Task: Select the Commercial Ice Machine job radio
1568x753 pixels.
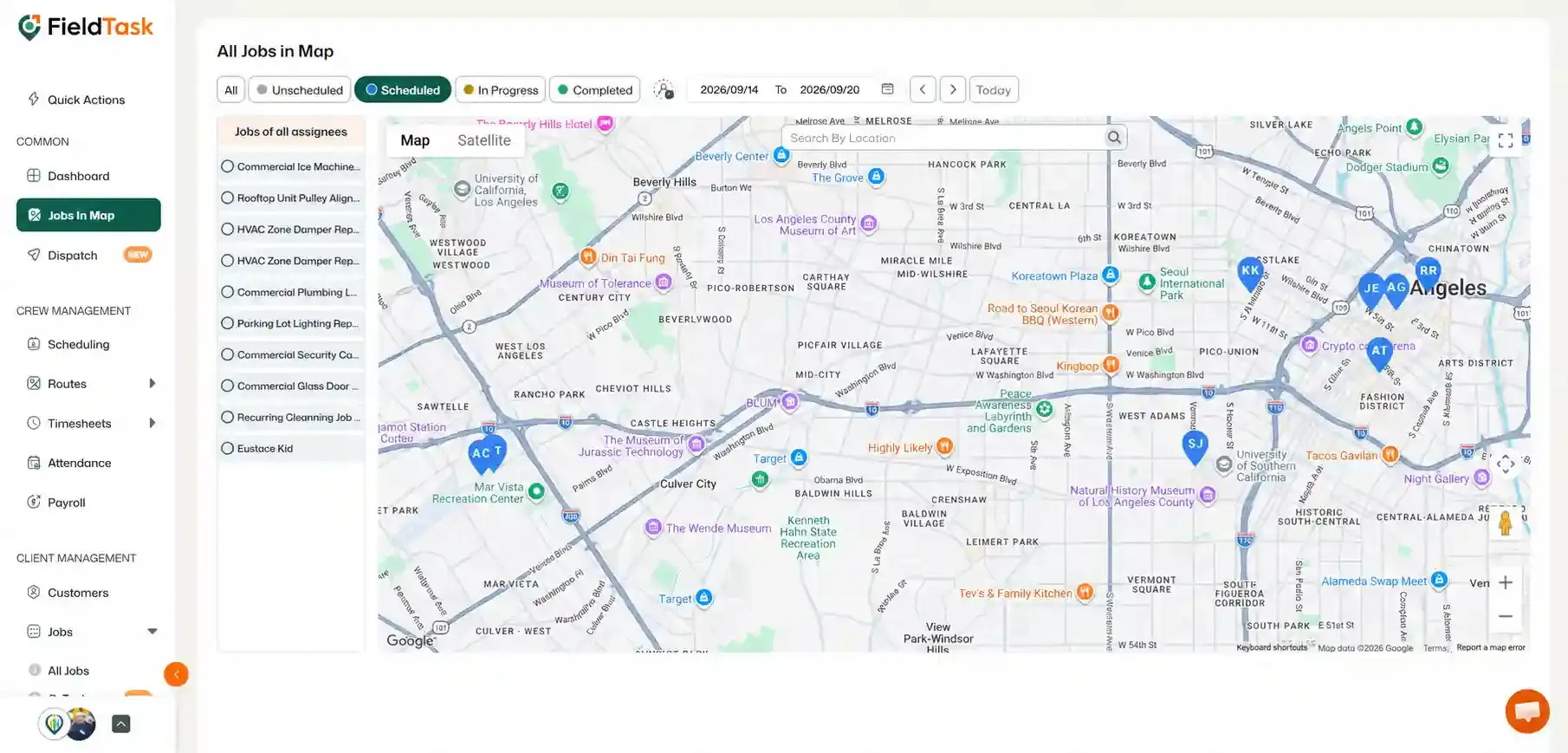Action: click(228, 166)
